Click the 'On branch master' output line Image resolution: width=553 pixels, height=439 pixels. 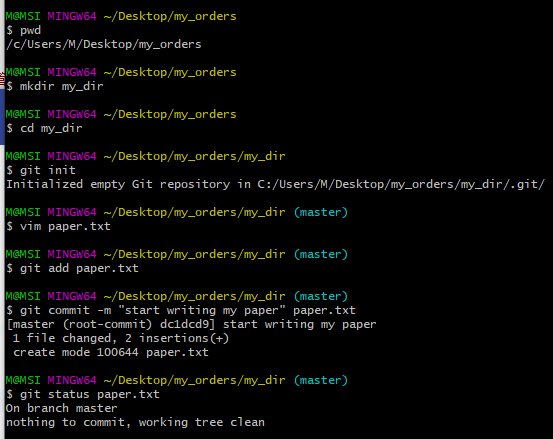[61, 408]
